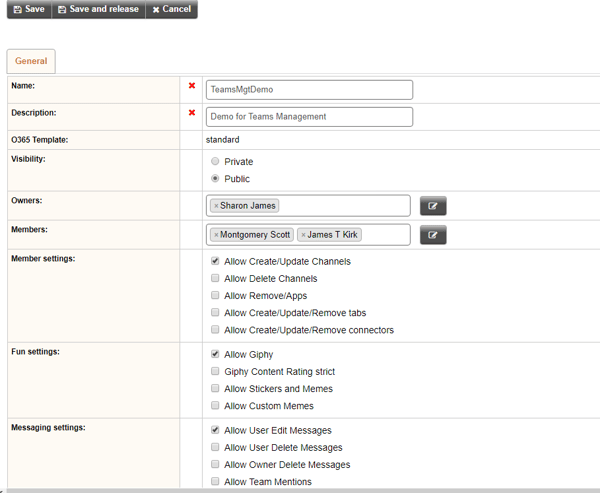Check Allow Create/Update/Remove connectors
This screenshot has height=493, width=600.
click(x=215, y=330)
